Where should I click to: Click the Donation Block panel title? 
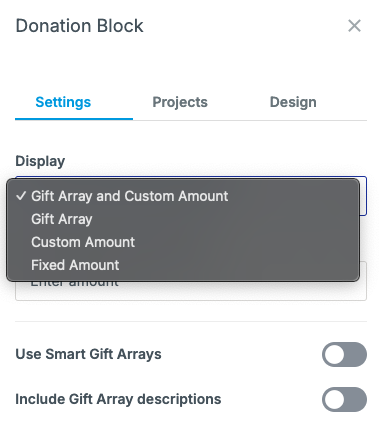tap(79, 26)
